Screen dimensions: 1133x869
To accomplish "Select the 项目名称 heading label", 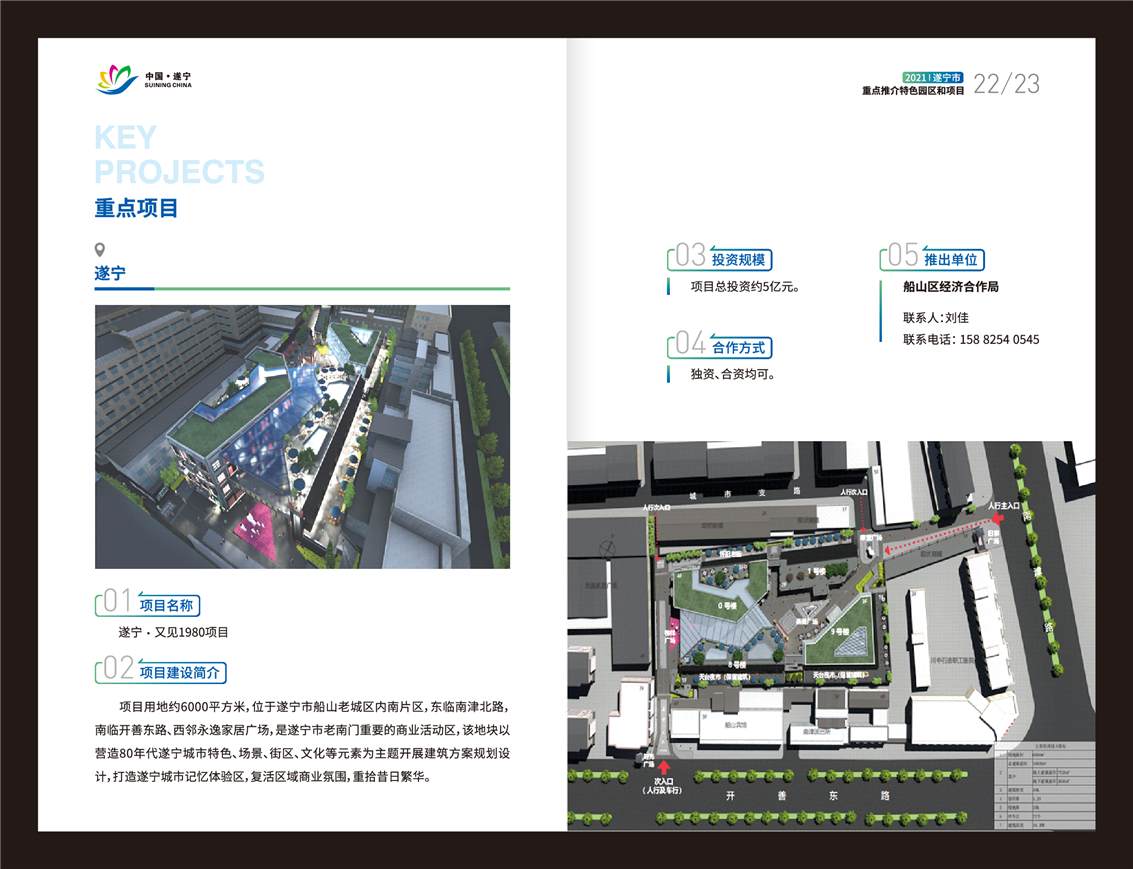I will (166, 605).
